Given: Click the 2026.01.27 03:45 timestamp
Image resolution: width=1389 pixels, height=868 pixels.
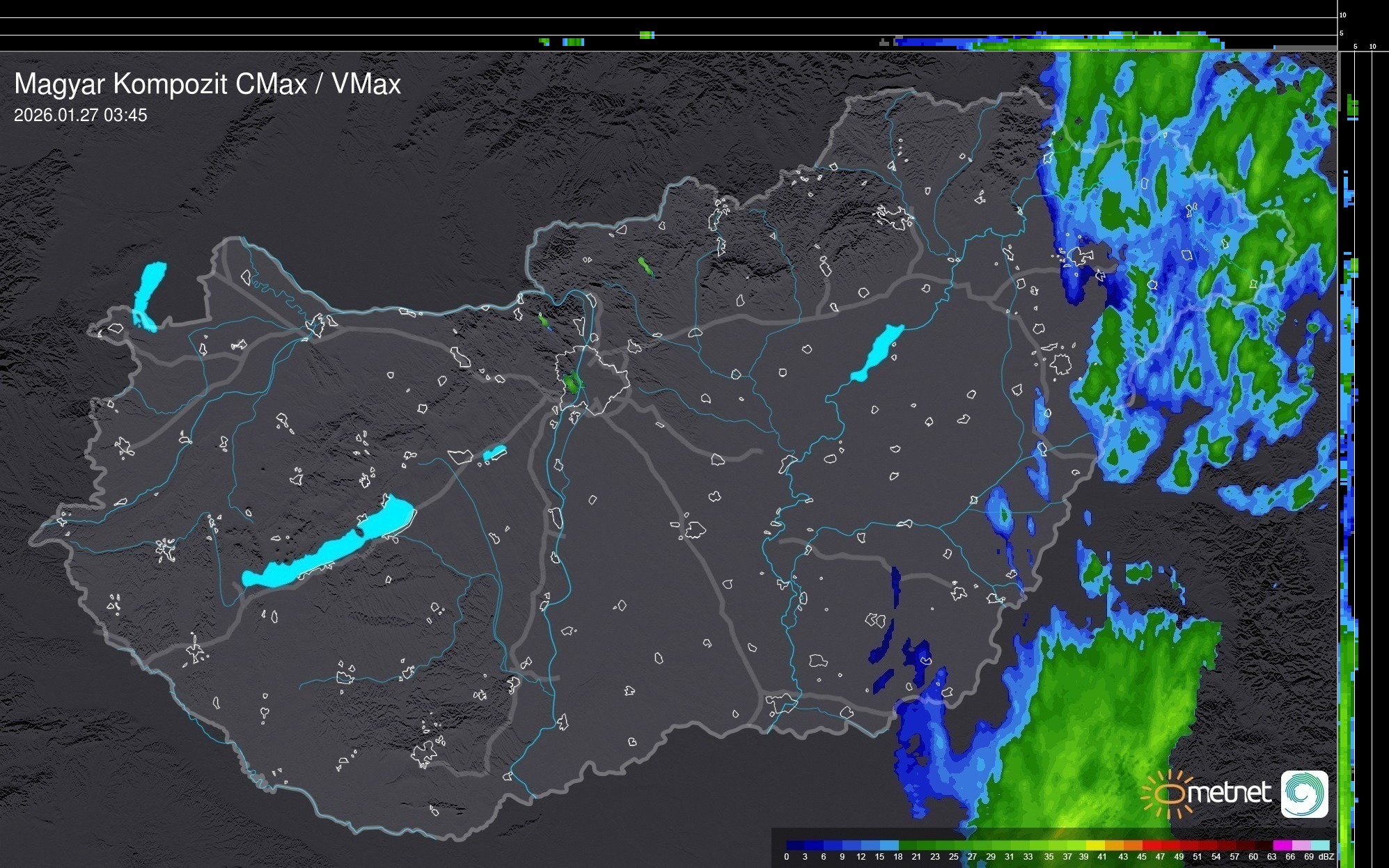Looking at the screenshot, I should pyautogui.click(x=81, y=116).
